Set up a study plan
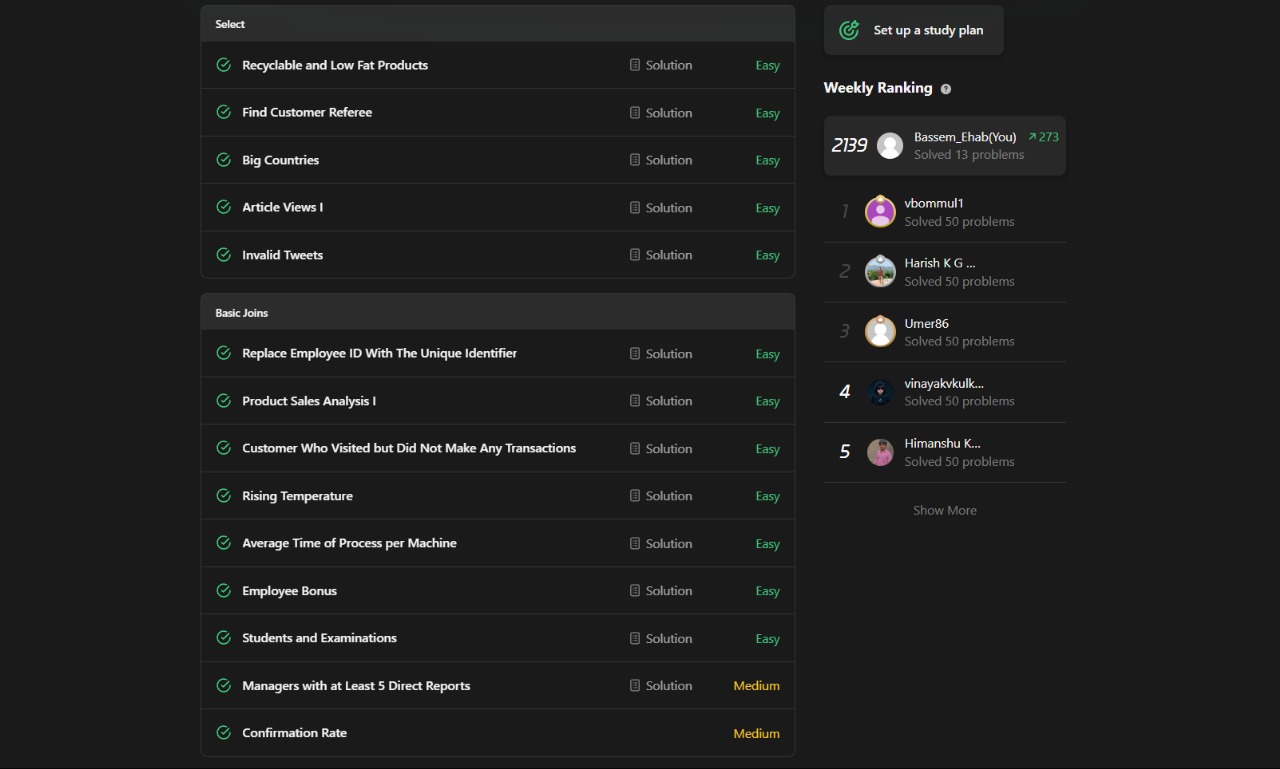Viewport: 1280px width, 769px height. [913, 30]
